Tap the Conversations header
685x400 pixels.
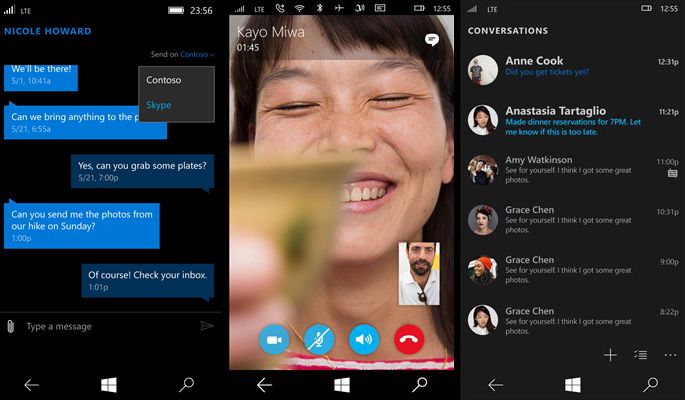pos(508,31)
